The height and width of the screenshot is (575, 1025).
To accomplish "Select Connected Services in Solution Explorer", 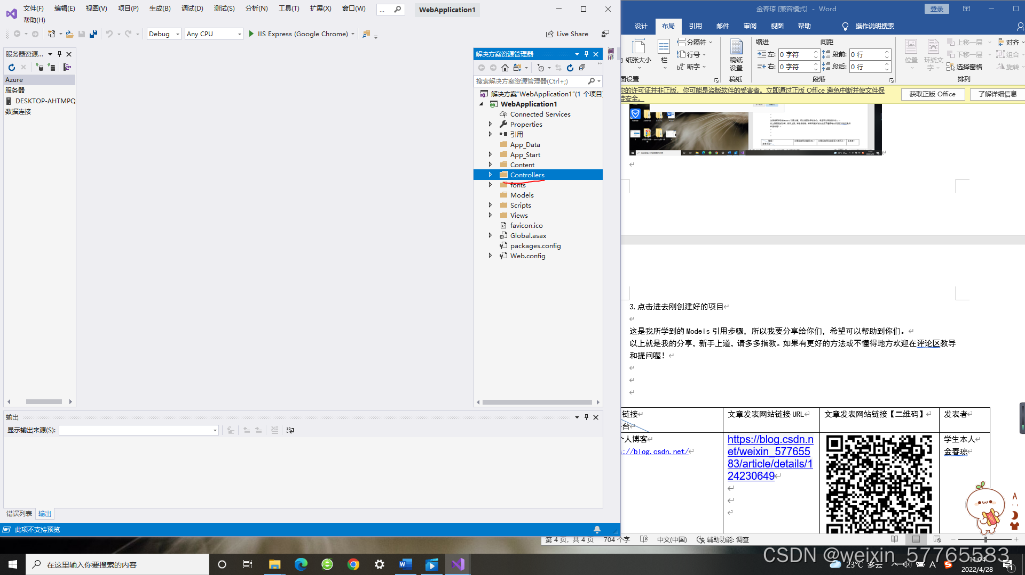I will click(x=540, y=114).
